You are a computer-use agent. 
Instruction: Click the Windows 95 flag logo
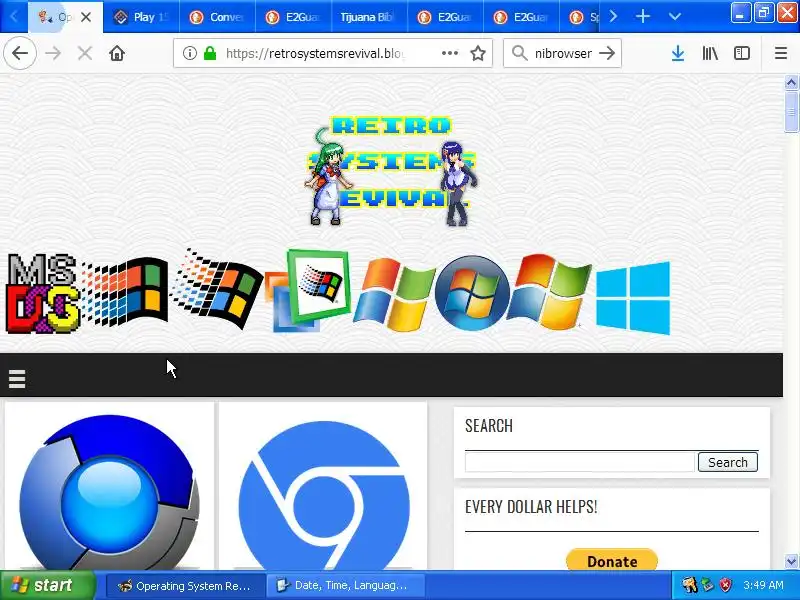(x=216, y=288)
